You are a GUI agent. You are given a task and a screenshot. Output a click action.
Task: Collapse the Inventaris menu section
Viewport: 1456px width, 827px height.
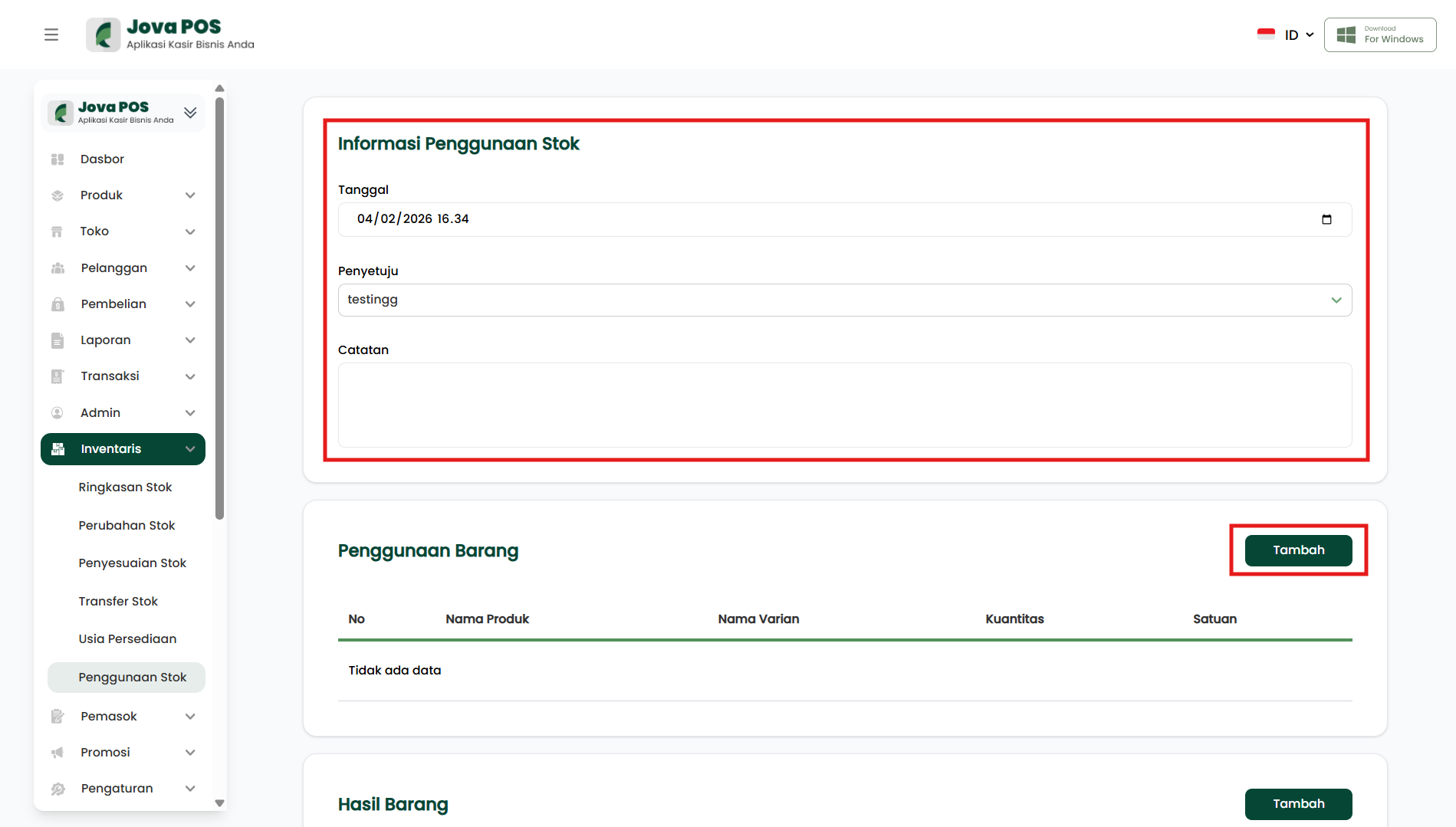[190, 449]
